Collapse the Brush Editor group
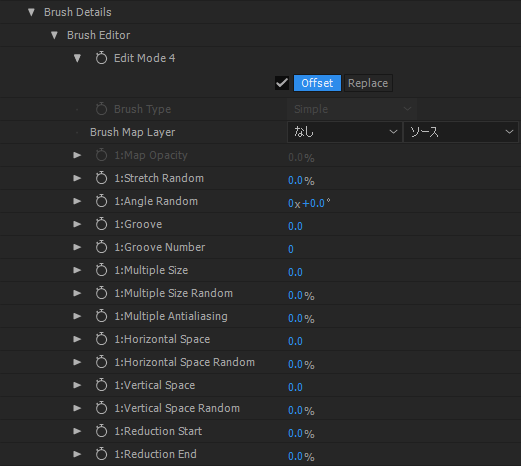Viewport: 521px width, 466px height. [x=54, y=35]
